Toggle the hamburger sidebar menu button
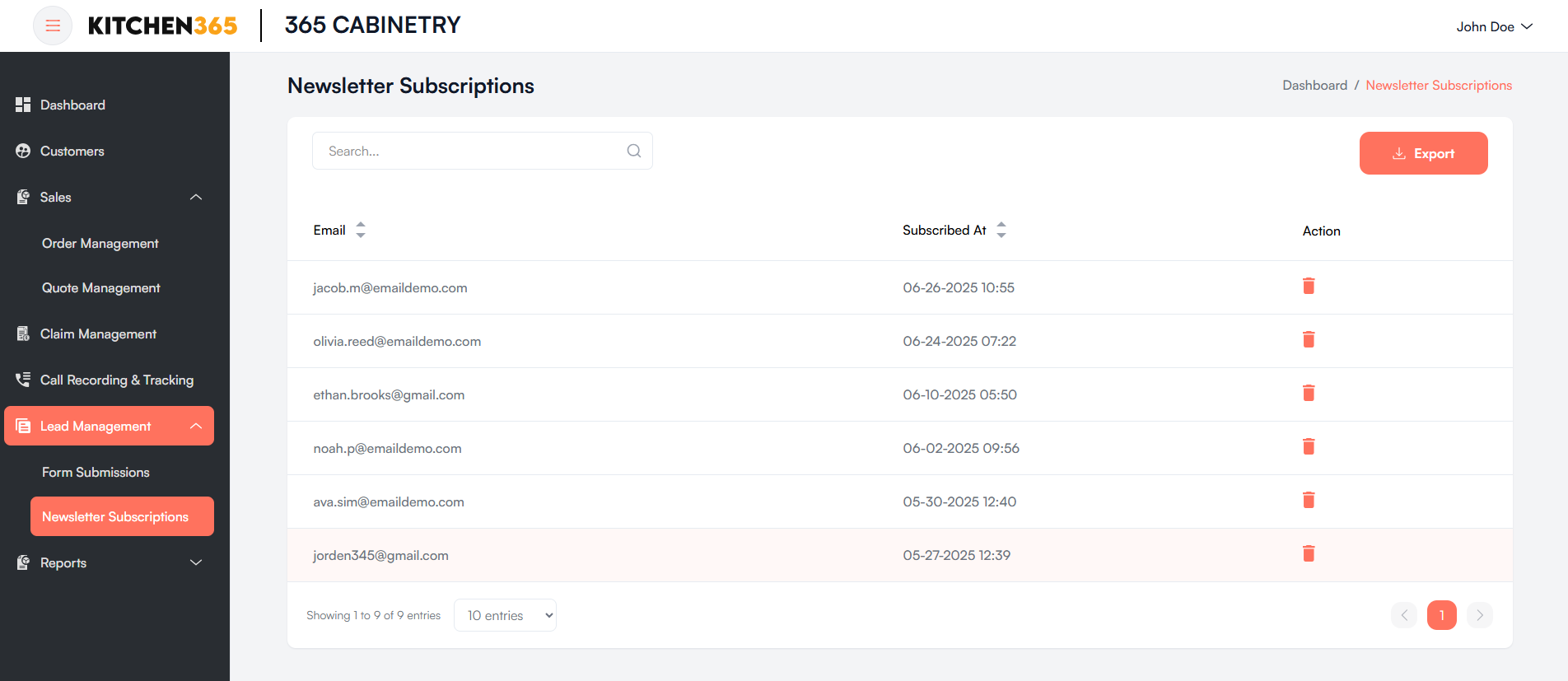Screen dimensions: 1568x681 pyautogui.click(x=53, y=26)
